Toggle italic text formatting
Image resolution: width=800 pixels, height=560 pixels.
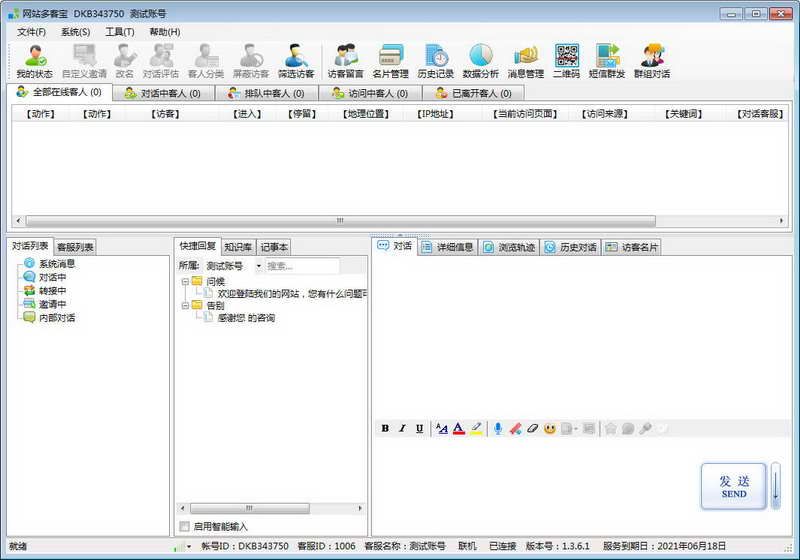(x=402, y=428)
